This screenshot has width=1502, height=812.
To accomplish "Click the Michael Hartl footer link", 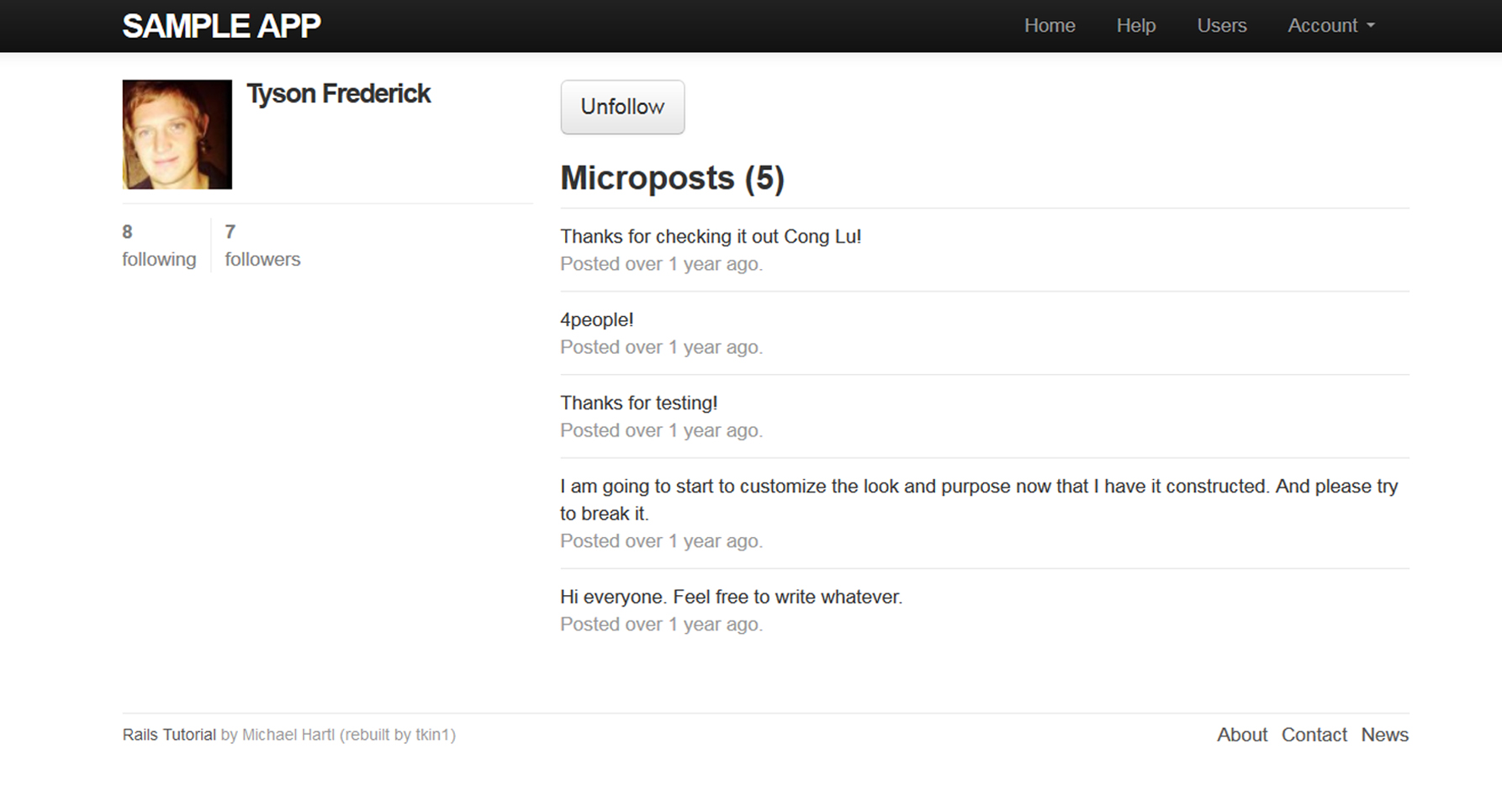I will click(x=288, y=735).
